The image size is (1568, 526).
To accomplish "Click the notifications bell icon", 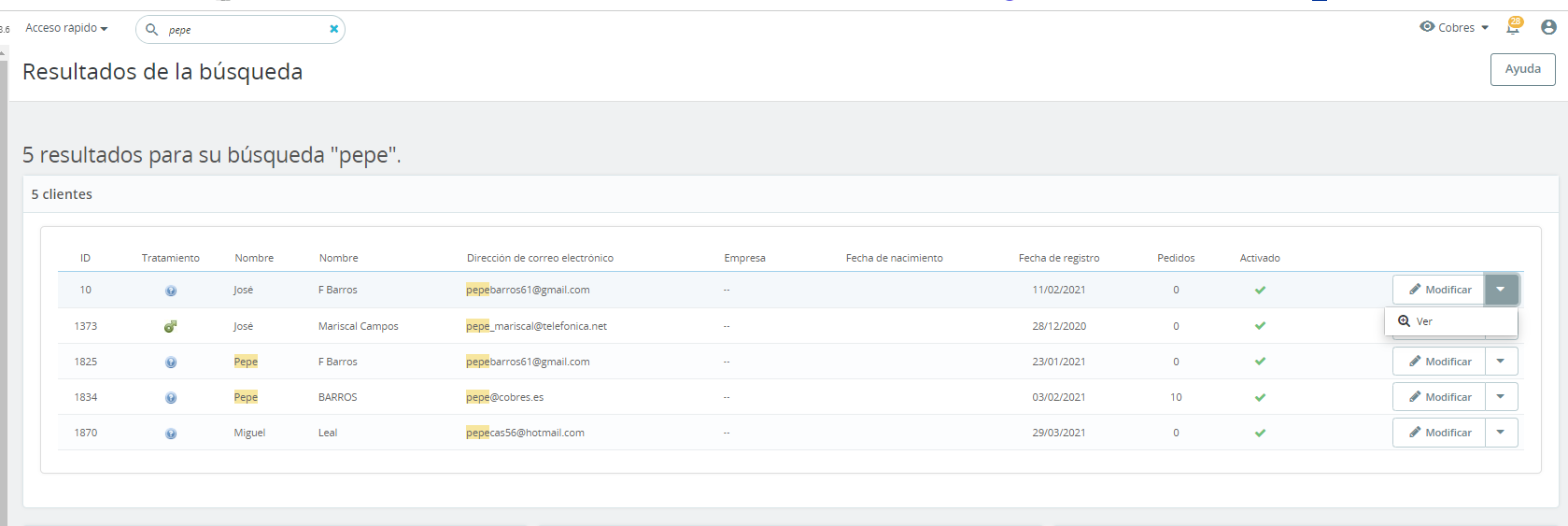I will coord(1512,28).
